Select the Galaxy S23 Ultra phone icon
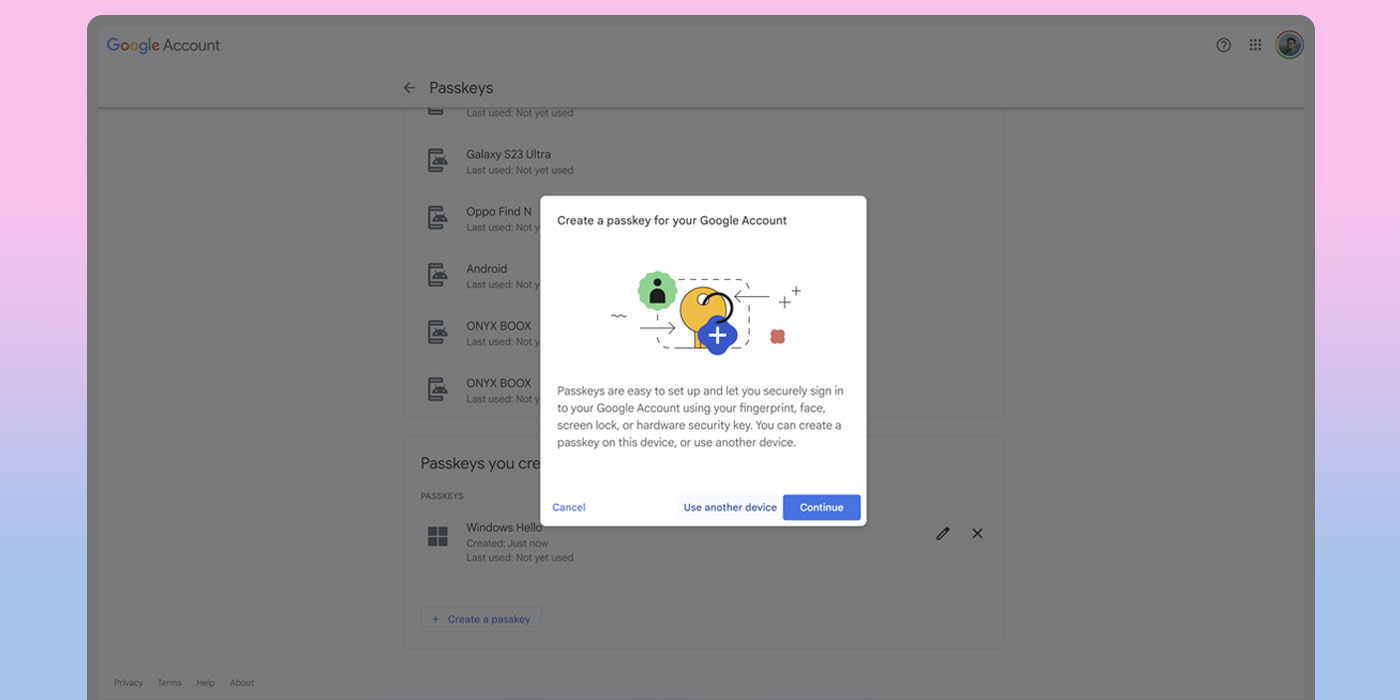 click(x=437, y=160)
